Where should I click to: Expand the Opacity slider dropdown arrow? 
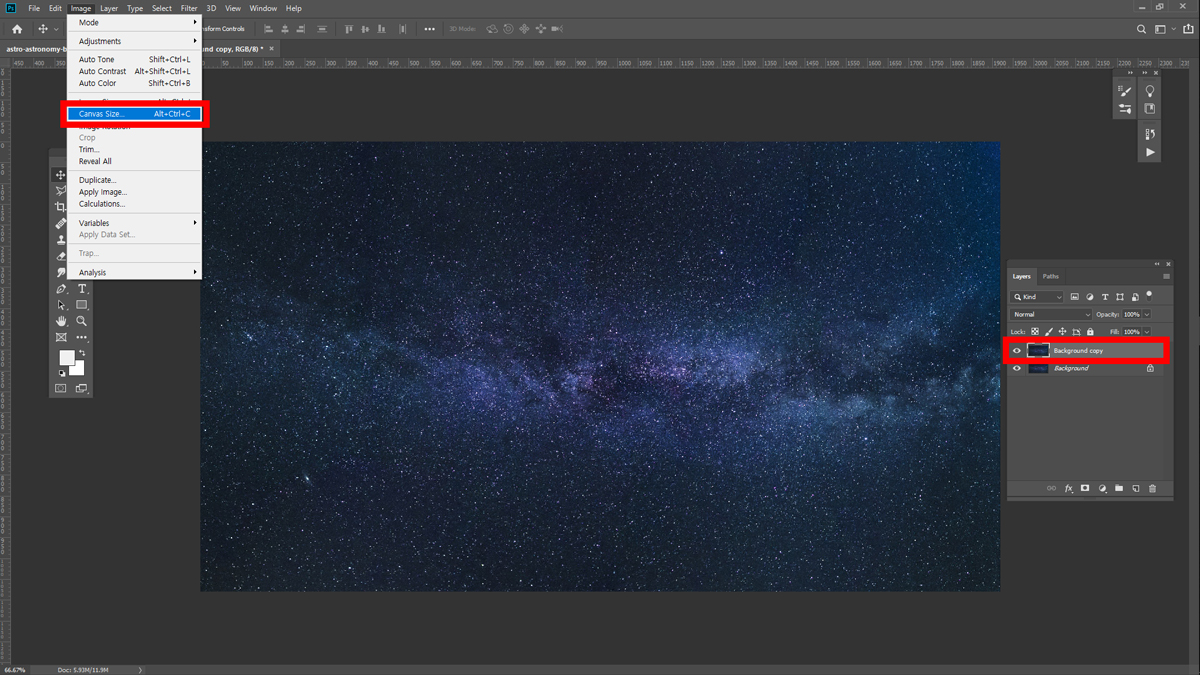coord(1147,315)
